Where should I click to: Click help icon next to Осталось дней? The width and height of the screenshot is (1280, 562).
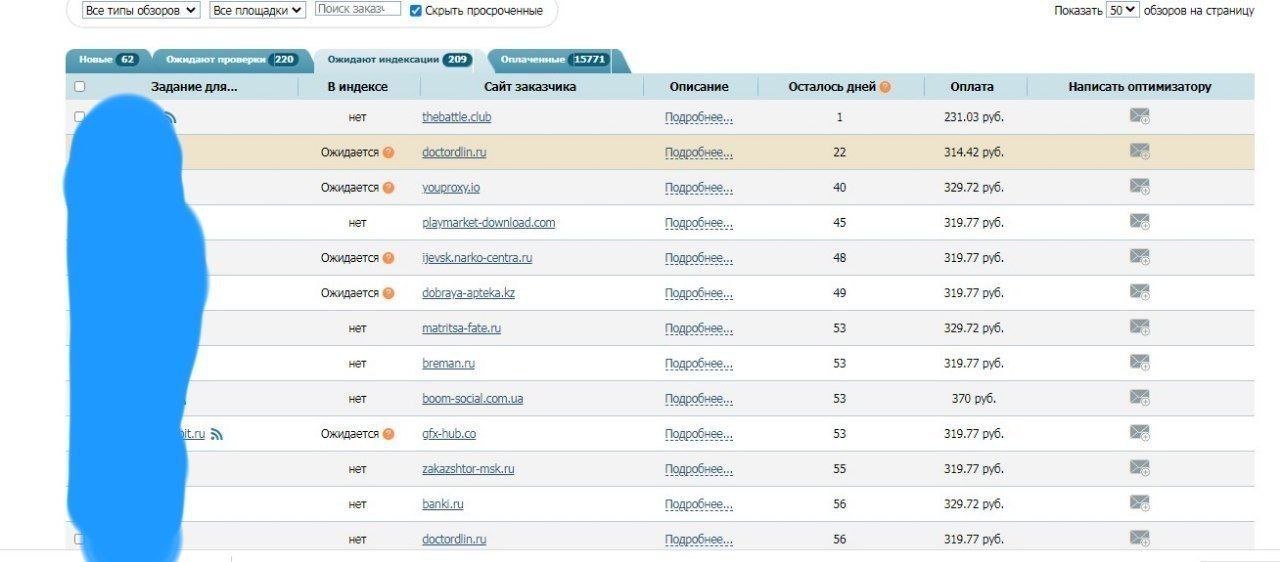pos(885,87)
